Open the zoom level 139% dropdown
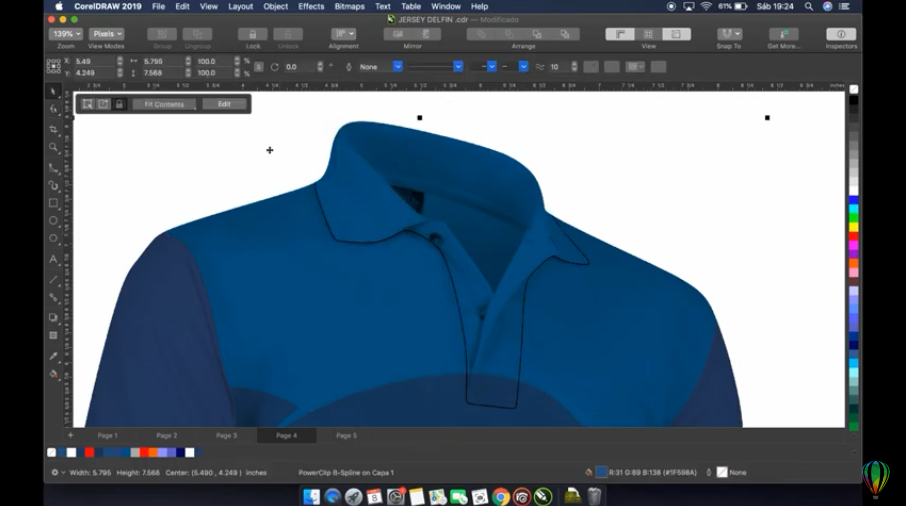This screenshot has height=506, width=906. [x=66, y=34]
